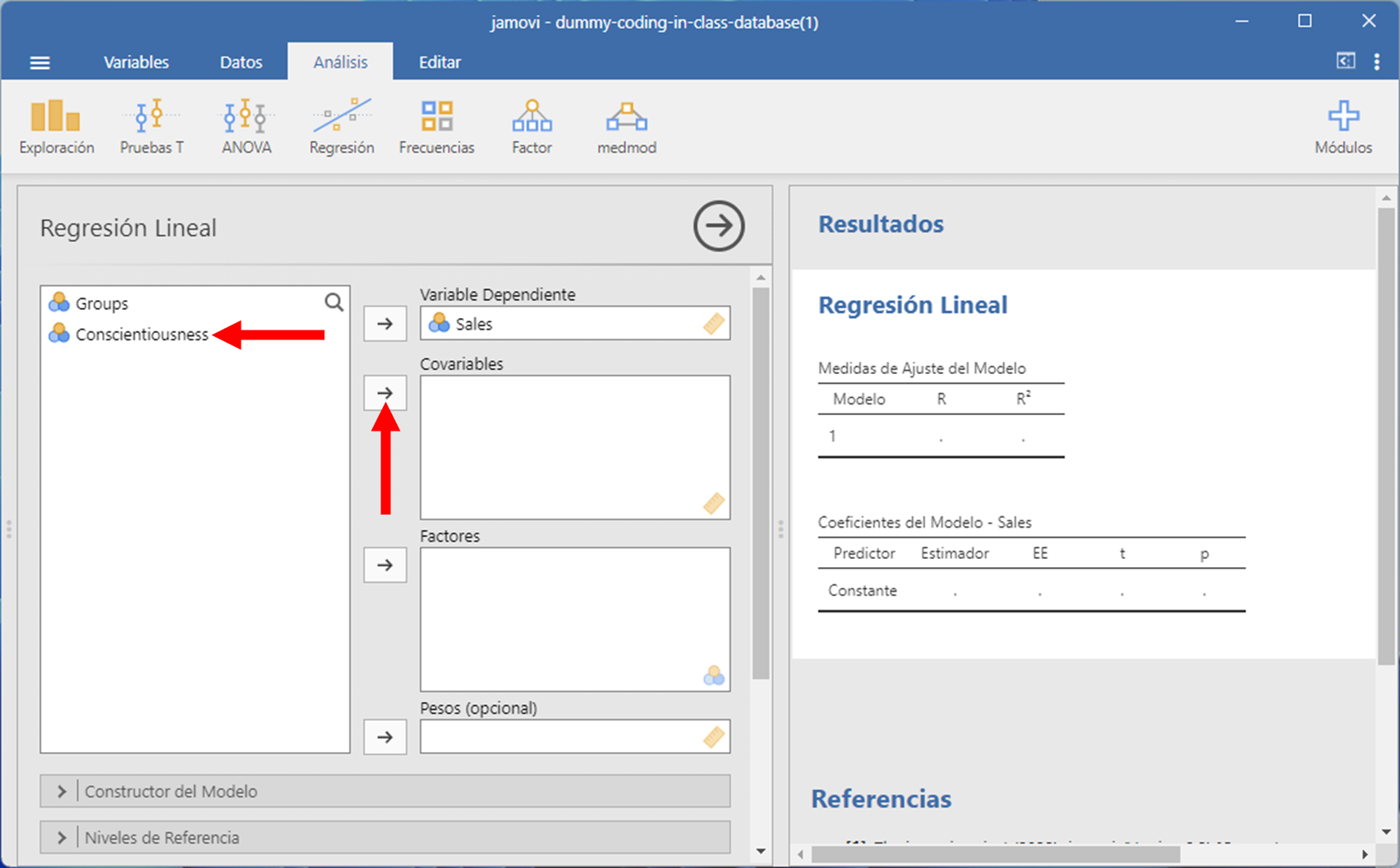Select the Conscientiousness variable in list
This screenshot has width=1400, height=868.
pos(141,335)
